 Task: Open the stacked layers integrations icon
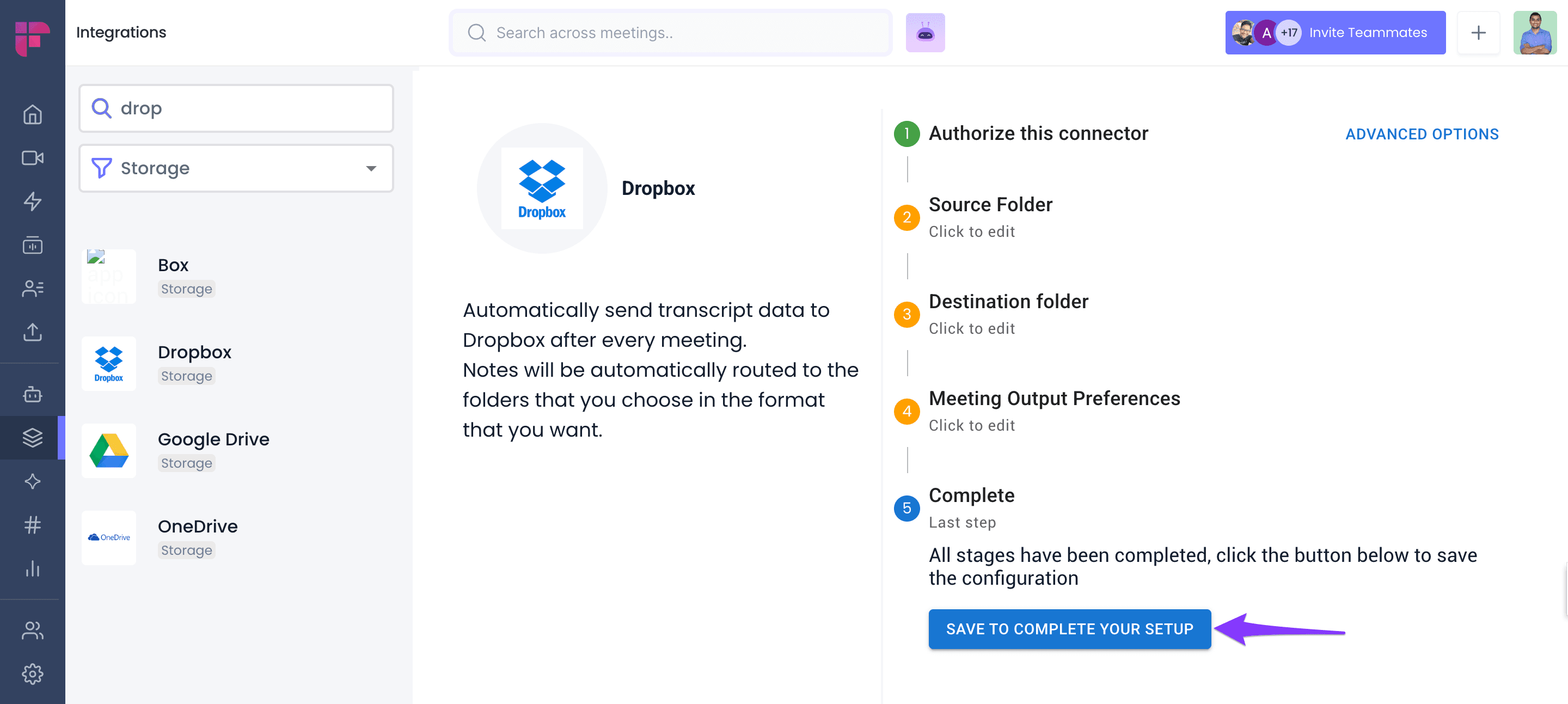pyautogui.click(x=32, y=438)
